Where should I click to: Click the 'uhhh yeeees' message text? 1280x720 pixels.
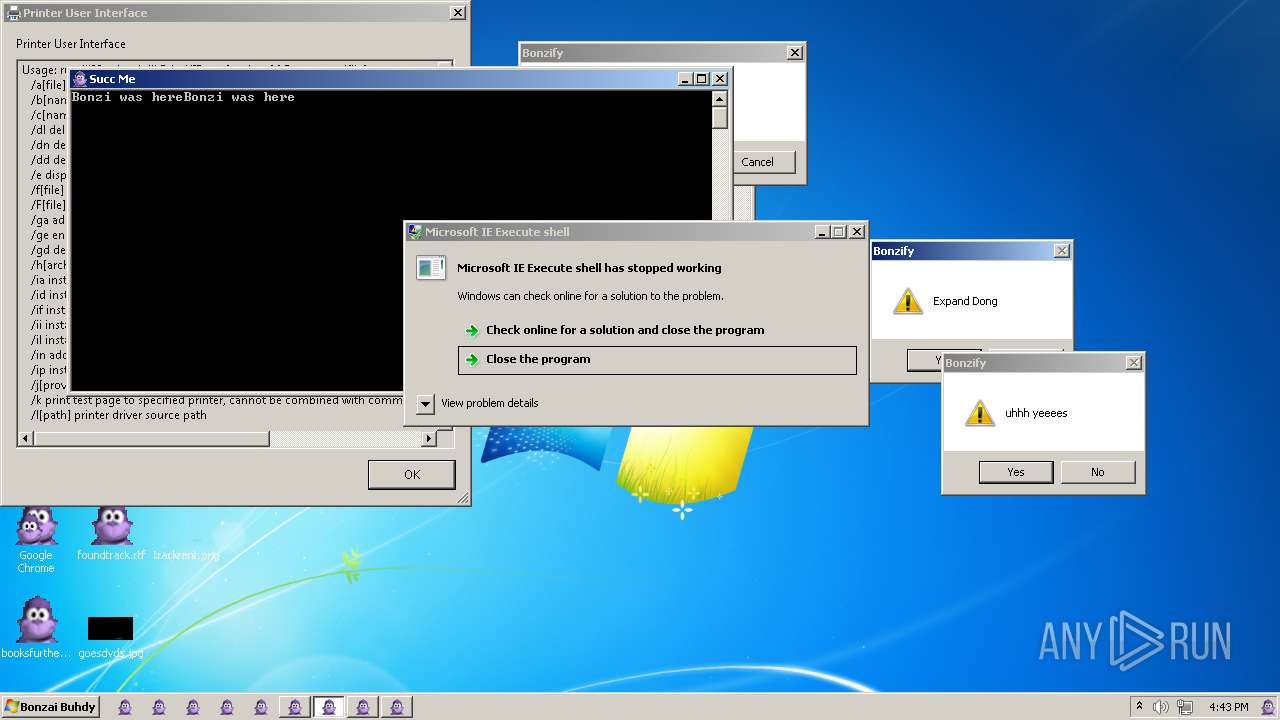(x=1036, y=413)
